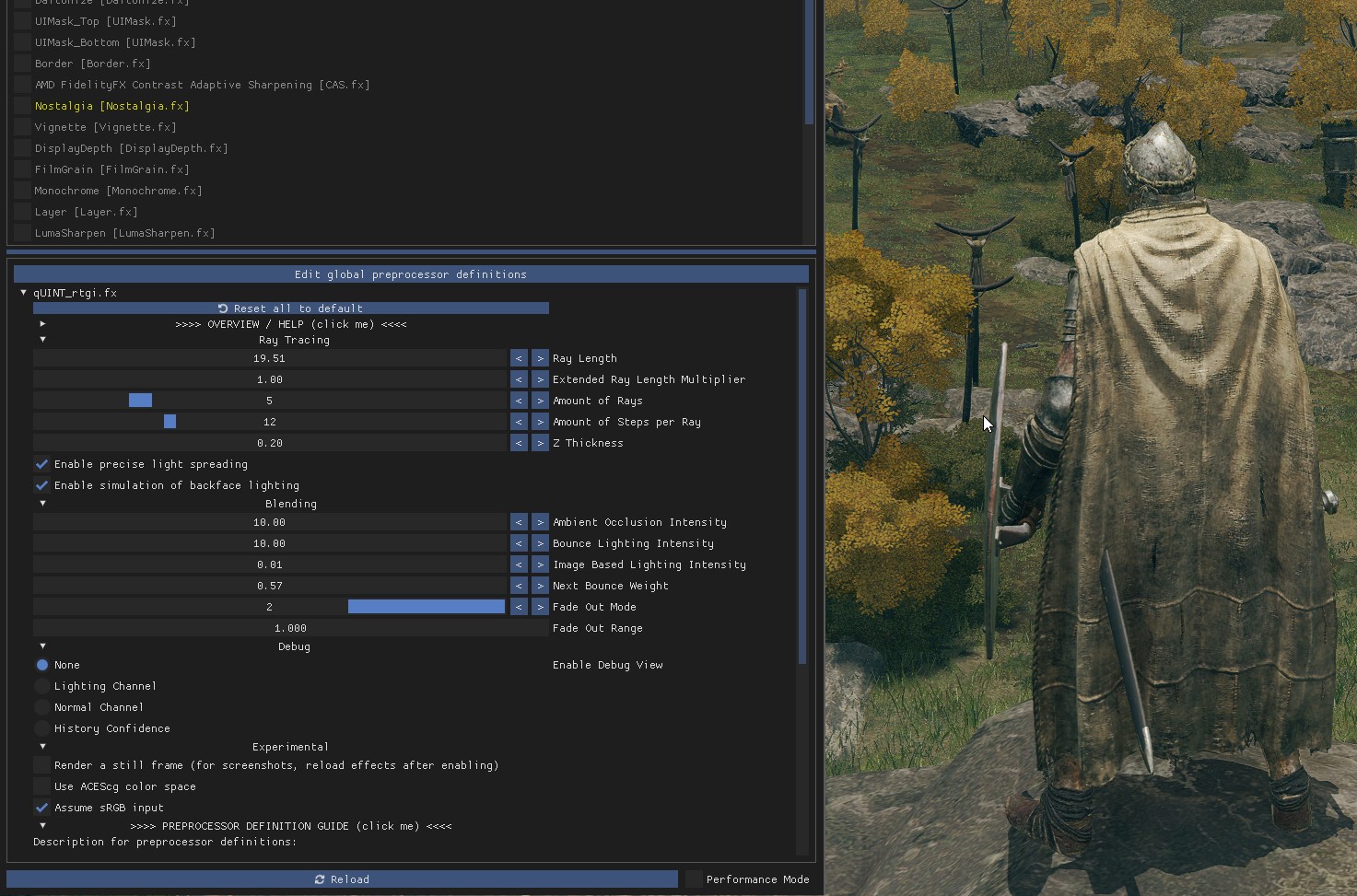The width and height of the screenshot is (1357, 896).
Task: Enable Layer [Layer.fx] checkbox
Action: [22, 212]
